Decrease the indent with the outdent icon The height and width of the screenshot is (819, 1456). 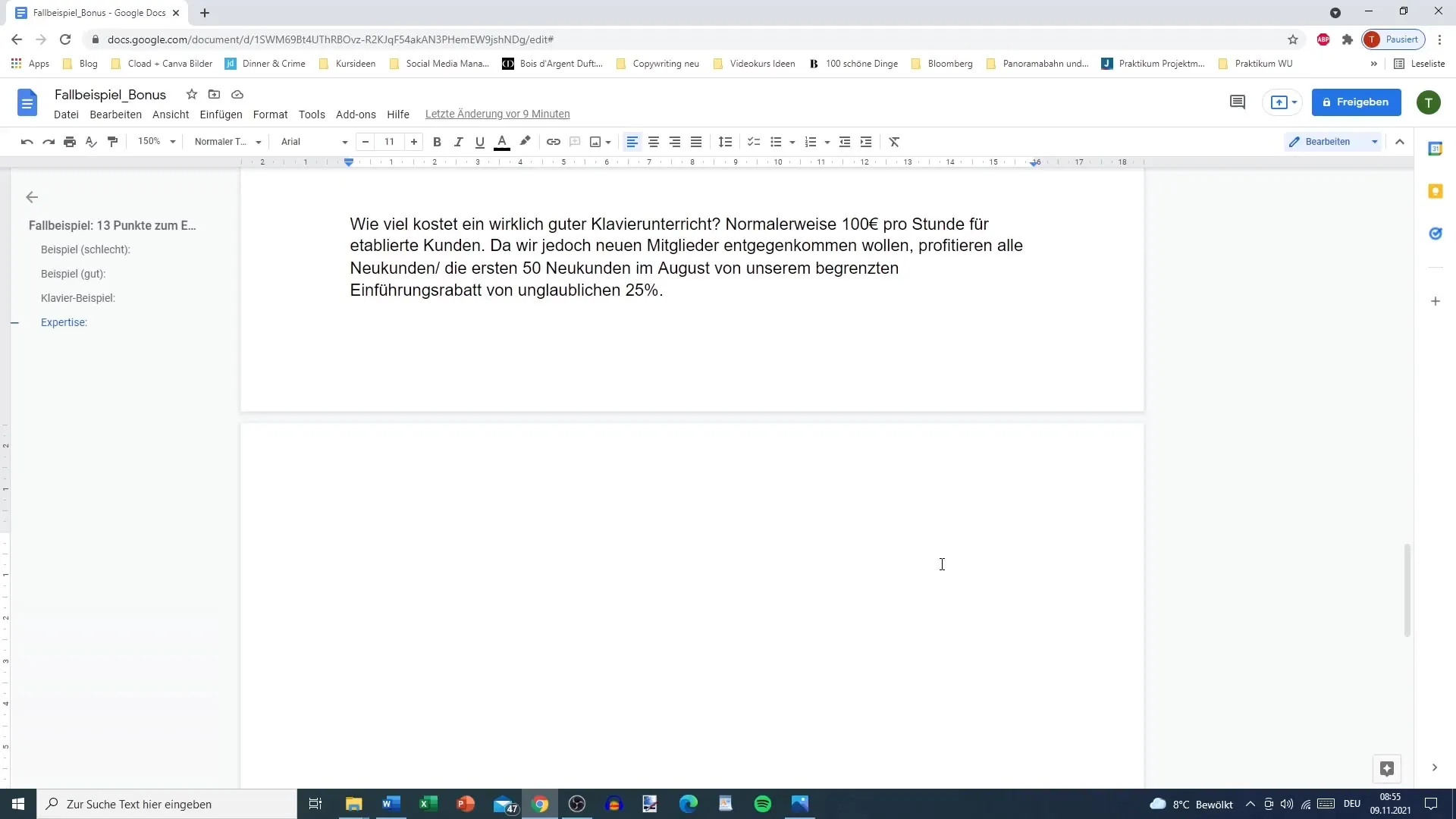845,142
